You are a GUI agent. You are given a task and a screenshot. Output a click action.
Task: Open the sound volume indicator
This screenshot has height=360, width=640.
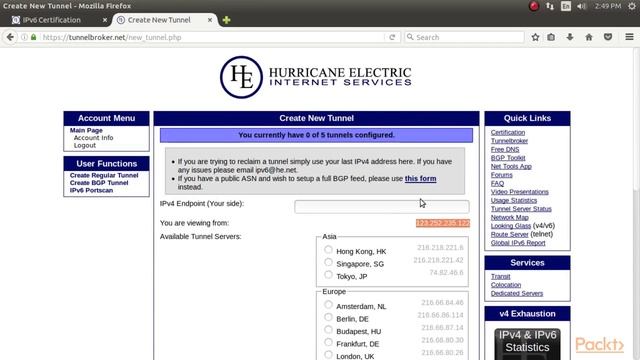(582, 6)
